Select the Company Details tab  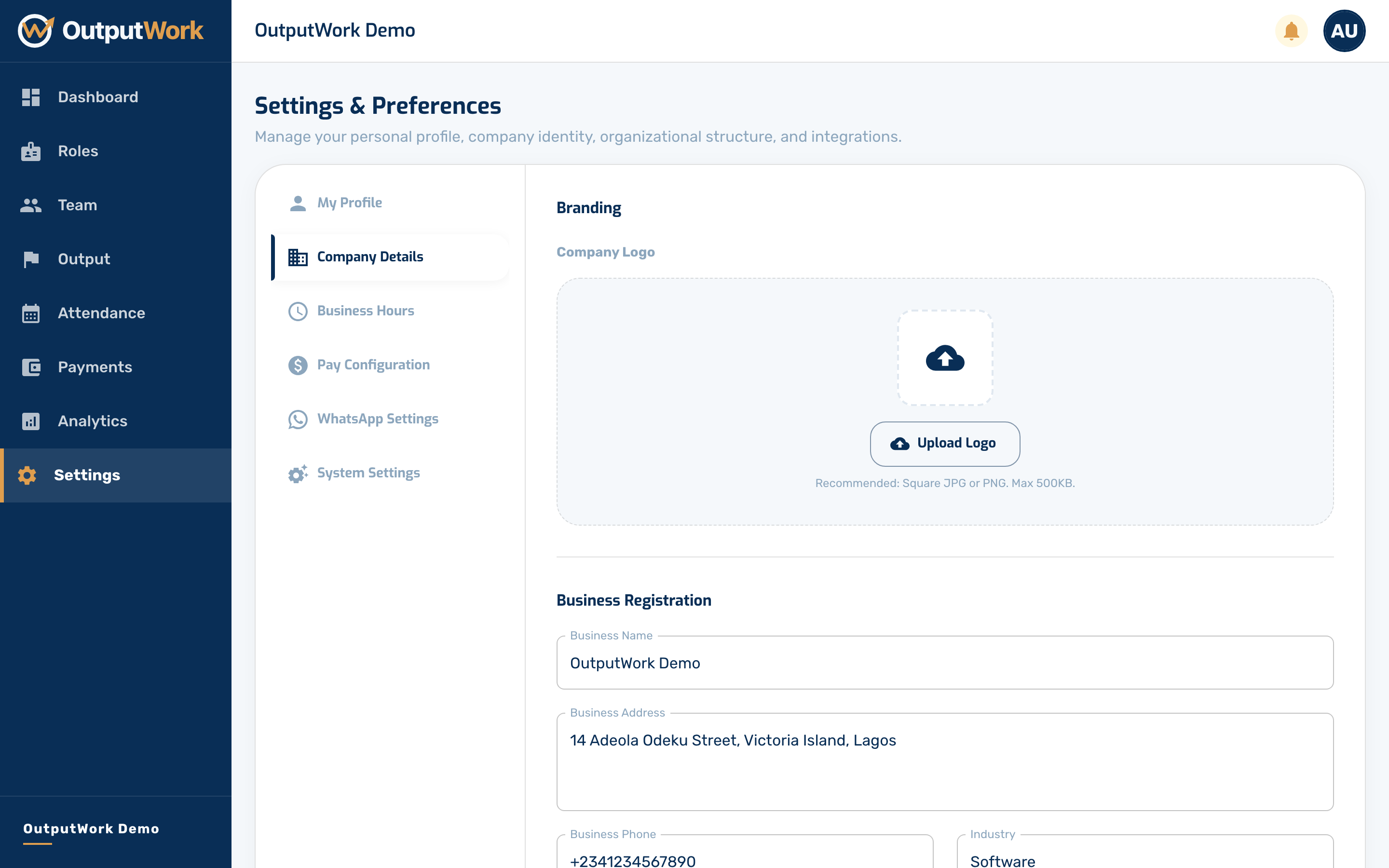[x=390, y=257]
